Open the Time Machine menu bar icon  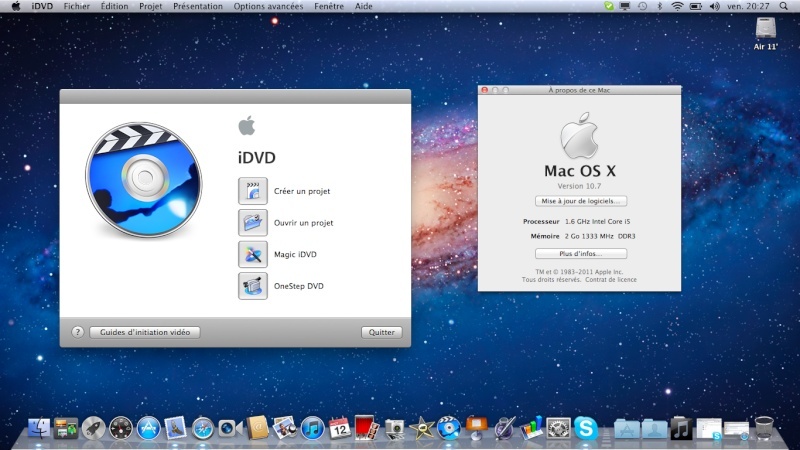(642, 6)
